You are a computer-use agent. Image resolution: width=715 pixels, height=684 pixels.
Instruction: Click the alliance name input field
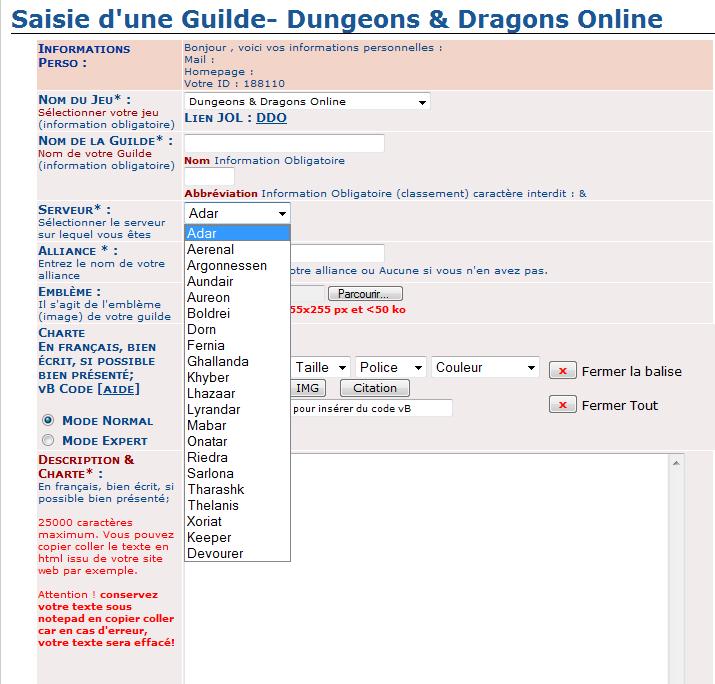337,253
